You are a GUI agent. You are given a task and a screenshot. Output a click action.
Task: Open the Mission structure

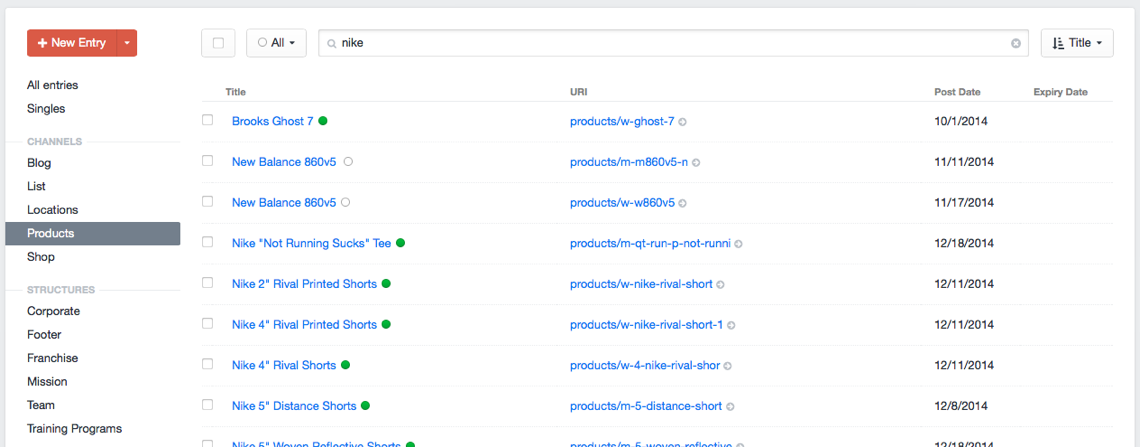(47, 381)
